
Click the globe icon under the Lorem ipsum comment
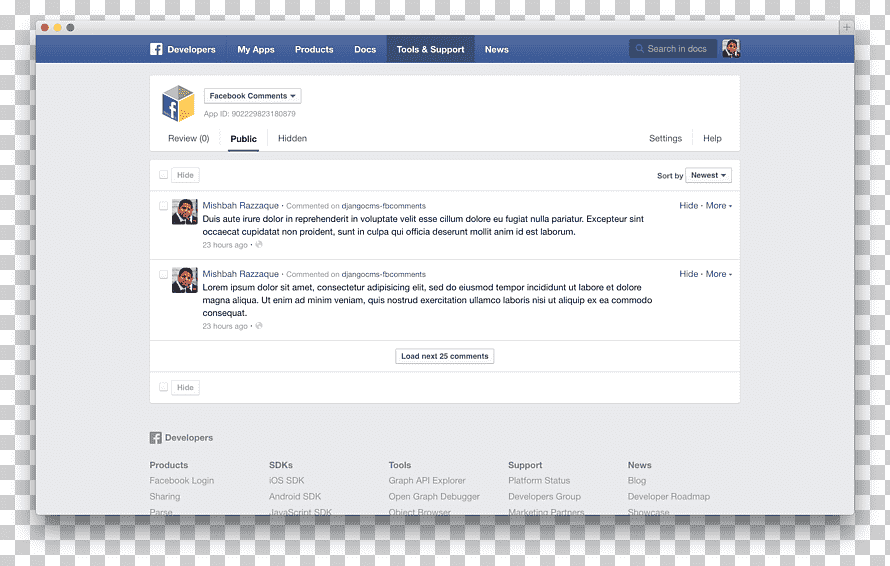259,326
